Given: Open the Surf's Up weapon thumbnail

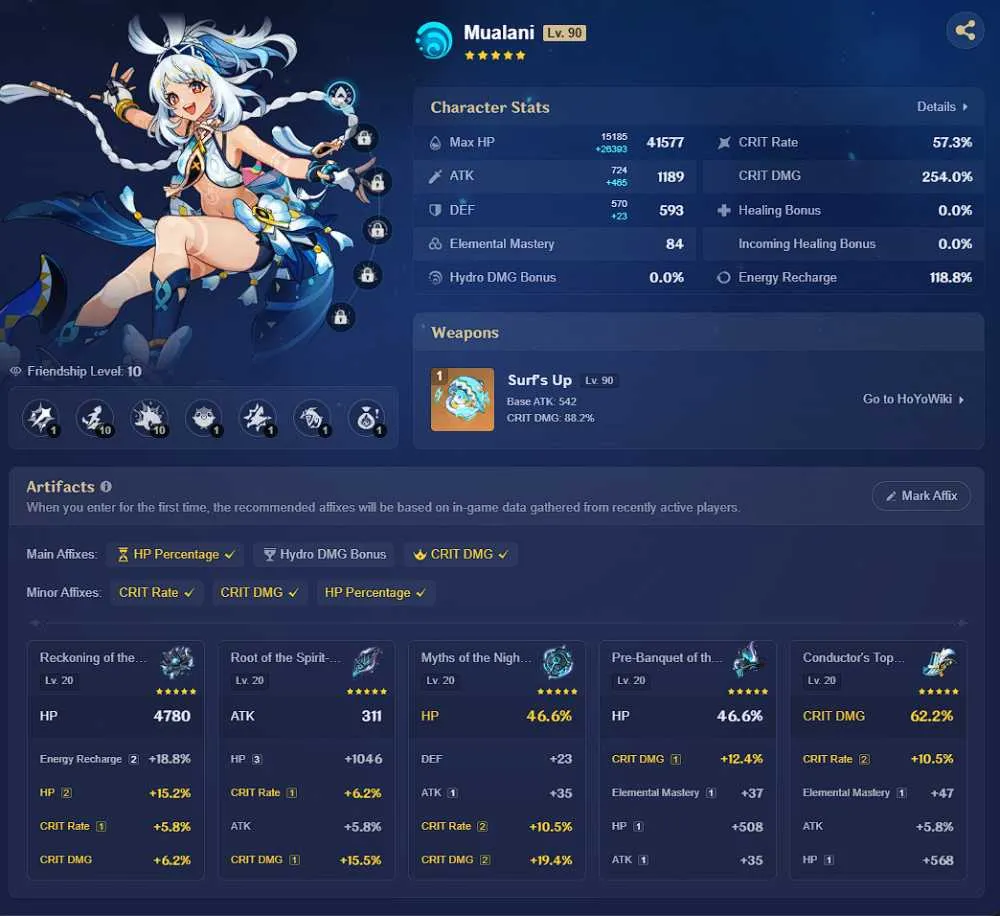Looking at the screenshot, I should point(462,399).
